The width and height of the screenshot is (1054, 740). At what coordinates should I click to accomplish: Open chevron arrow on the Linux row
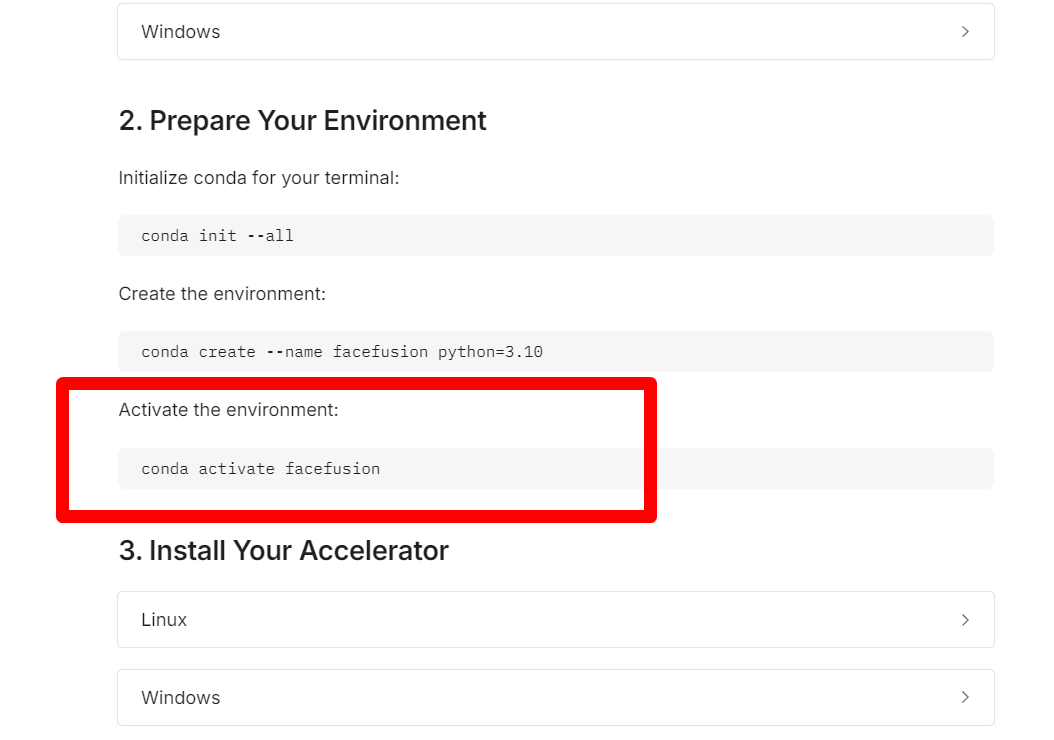(965, 620)
